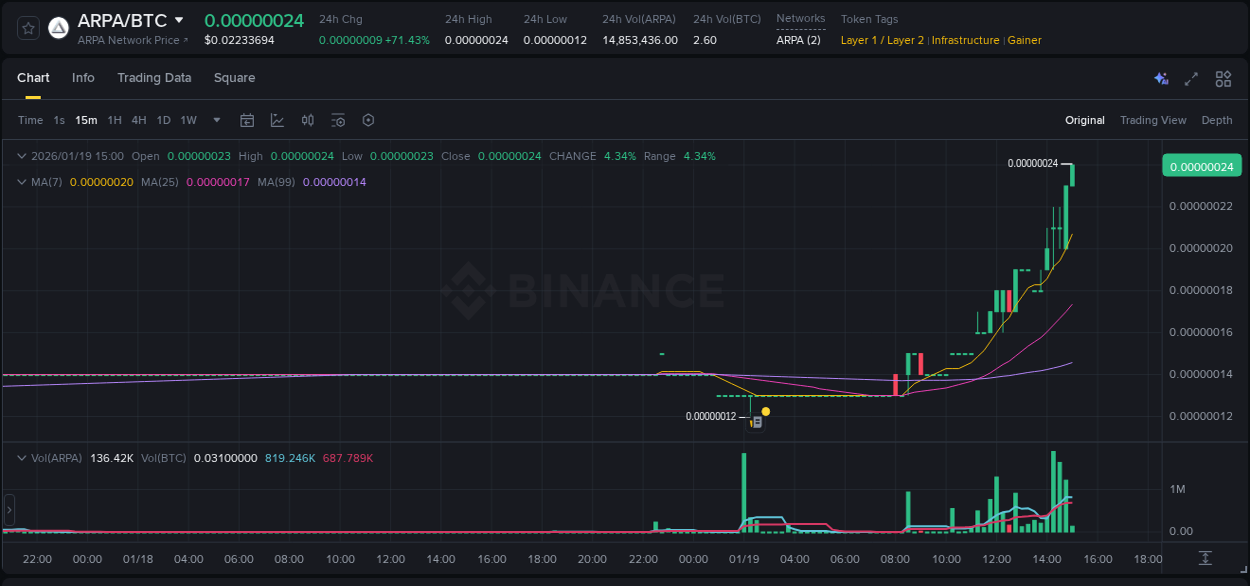Viewport: 1250px width, 586px height.
Task: Switch to the Trading Data tab
Action: 154,78
